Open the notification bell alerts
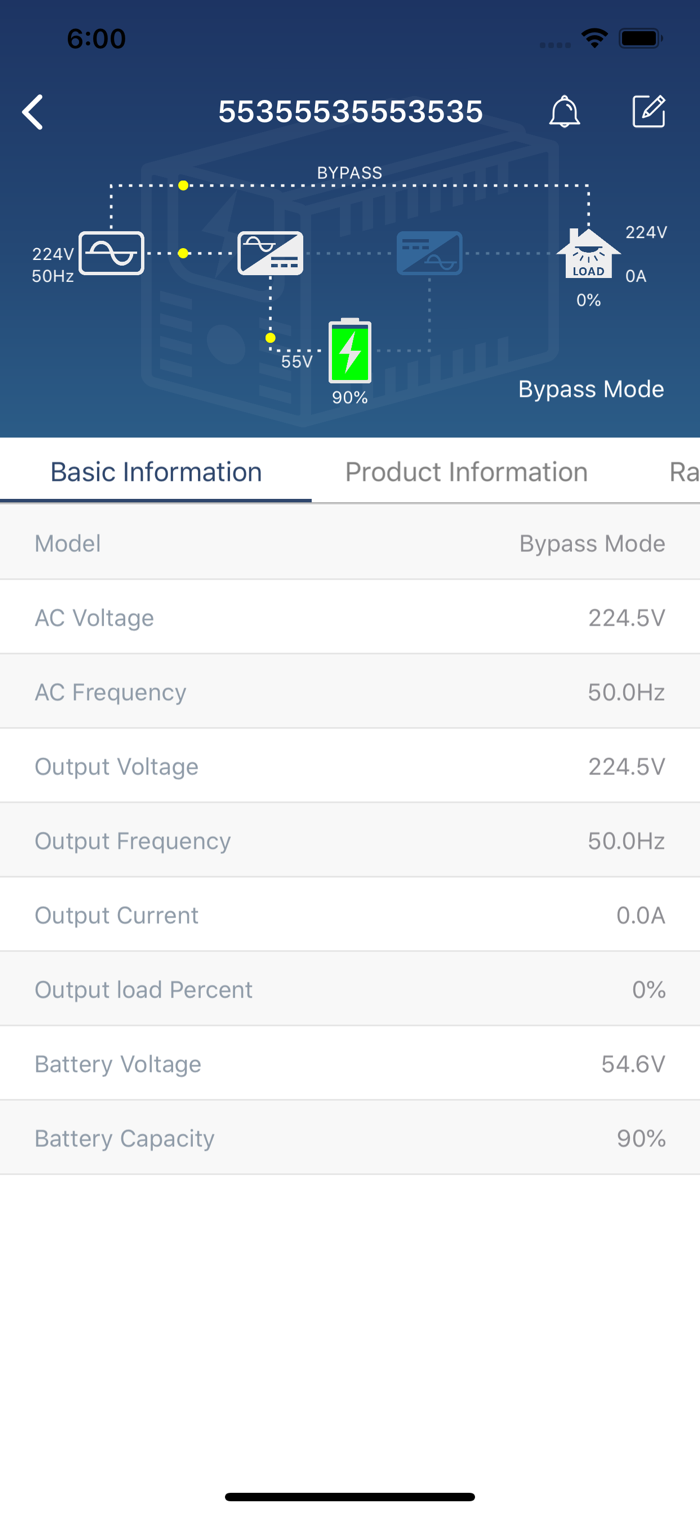The width and height of the screenshot is (700, 1515). pyautogui.click(x=565, y=112)
